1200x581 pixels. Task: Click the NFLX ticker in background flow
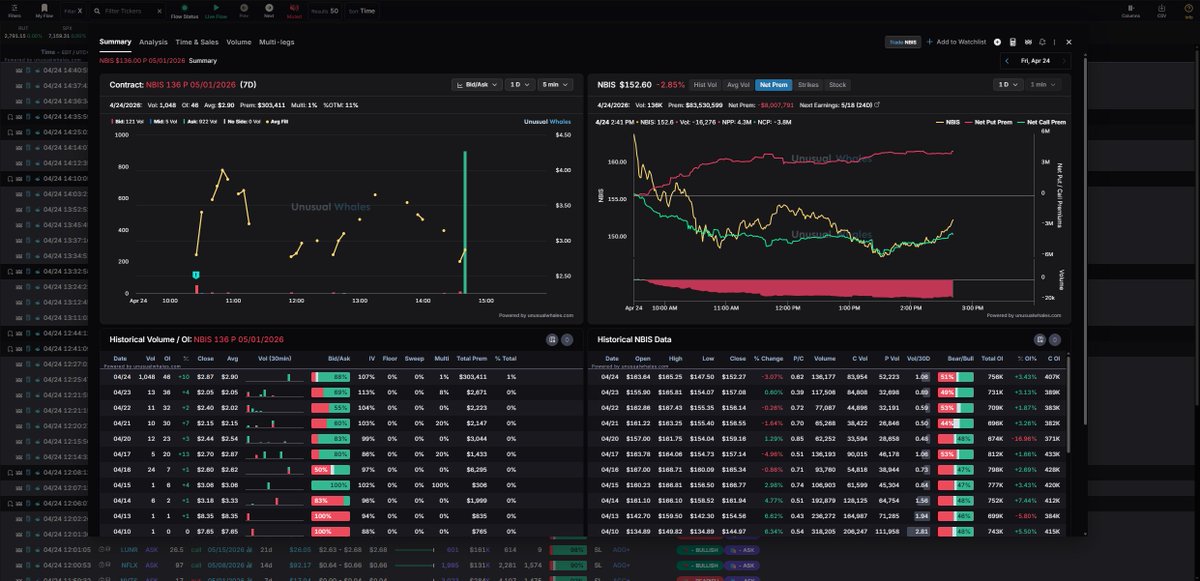(x=127, y=565)
